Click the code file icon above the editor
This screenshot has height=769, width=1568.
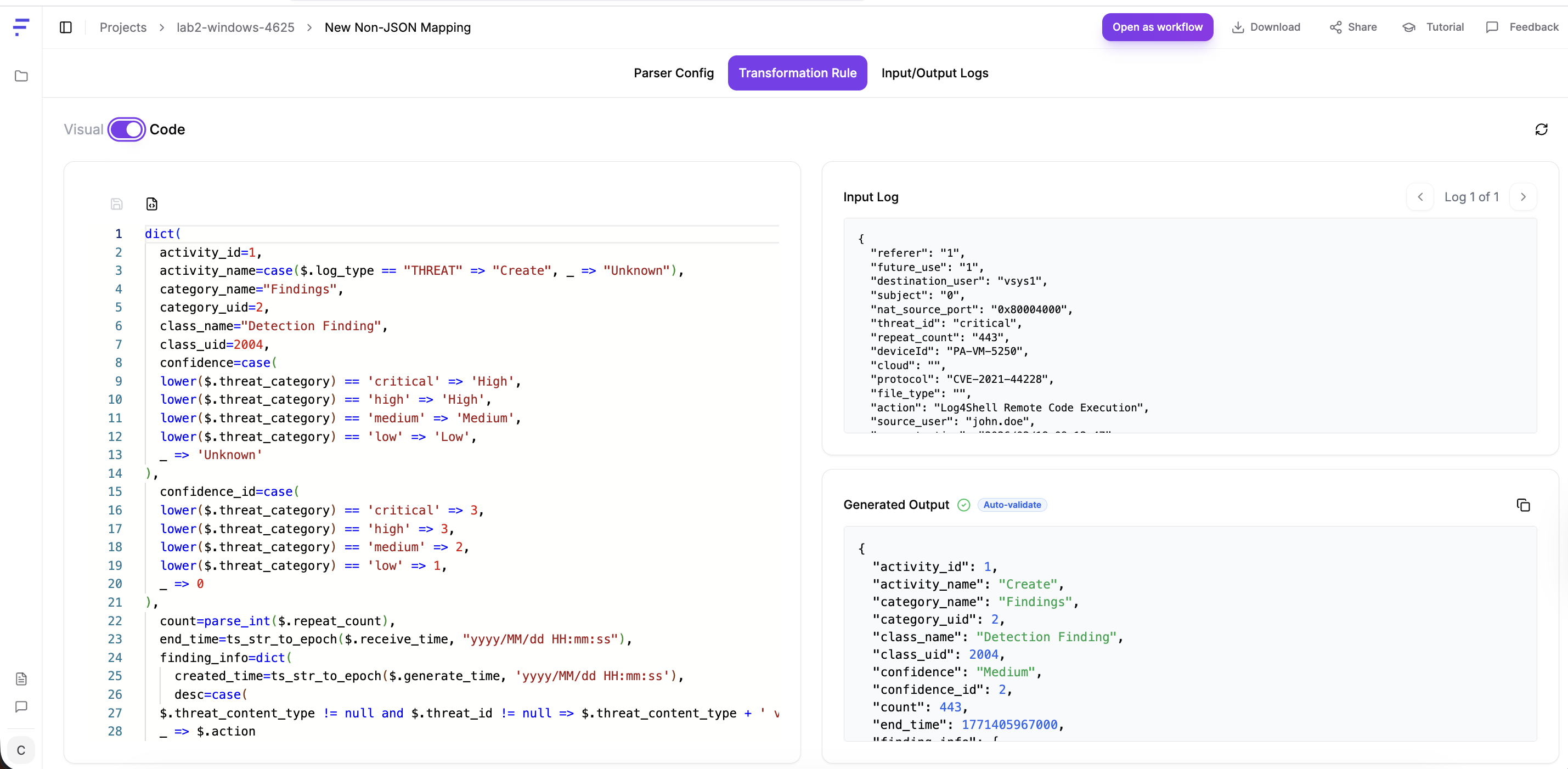point(151,204)
